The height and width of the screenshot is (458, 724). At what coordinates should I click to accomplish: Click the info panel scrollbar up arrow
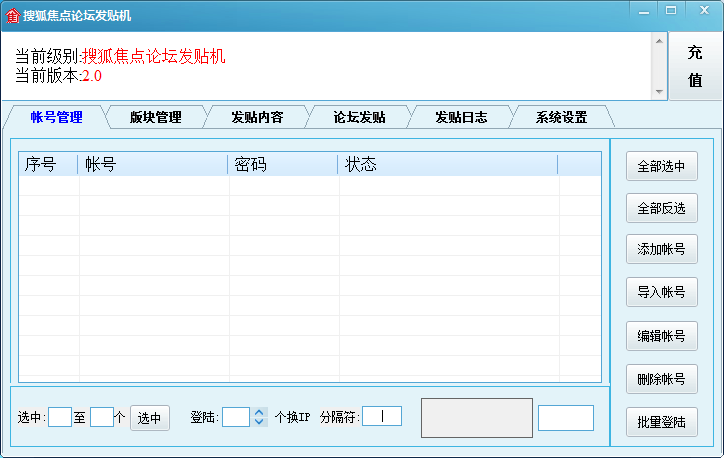pos(659,41)
